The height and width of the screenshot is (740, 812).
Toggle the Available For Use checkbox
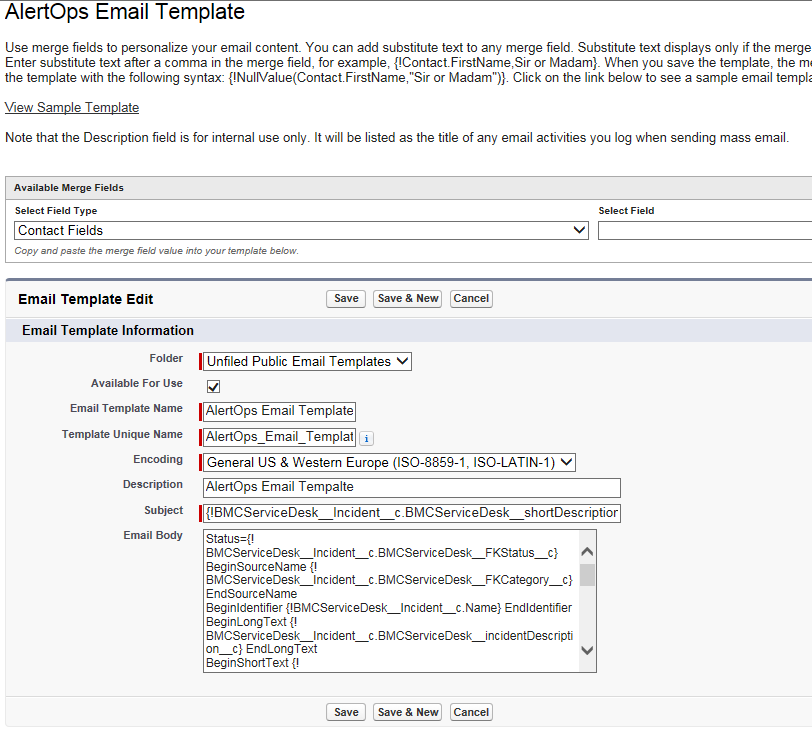point(213,386)
